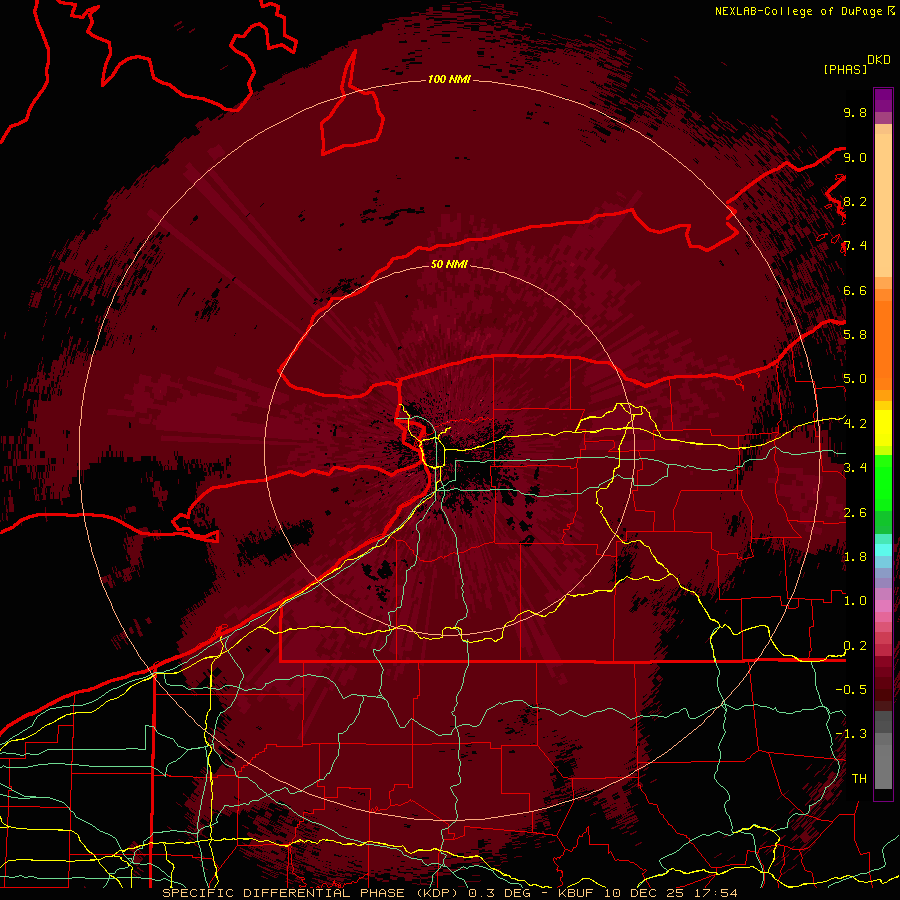This screenshot has height=900, width=900.
Task: Click the 5.8 value on the scale
Action: click(x=855, y=335)
